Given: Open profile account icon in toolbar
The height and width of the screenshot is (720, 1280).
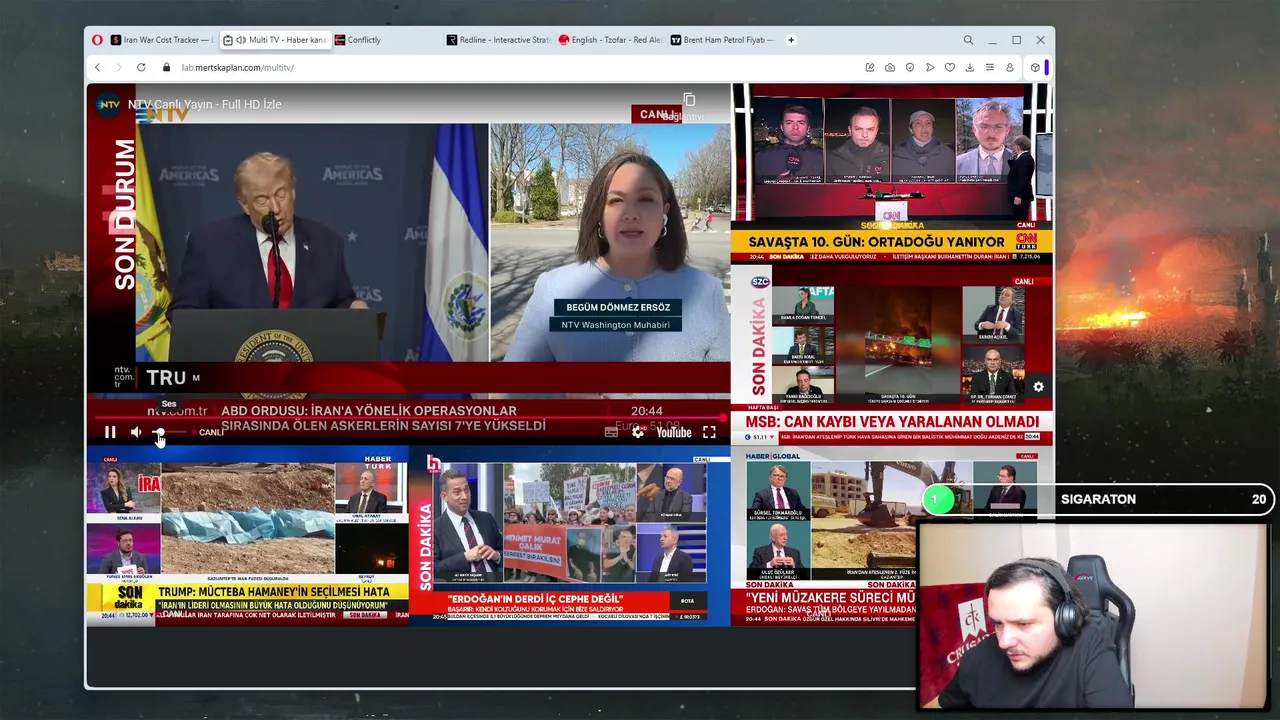Looking at the screenshot, I should (1010, 67).
